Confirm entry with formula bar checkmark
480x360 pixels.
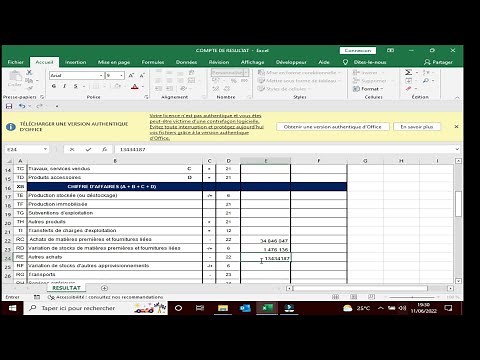click(x=88, y=150)
